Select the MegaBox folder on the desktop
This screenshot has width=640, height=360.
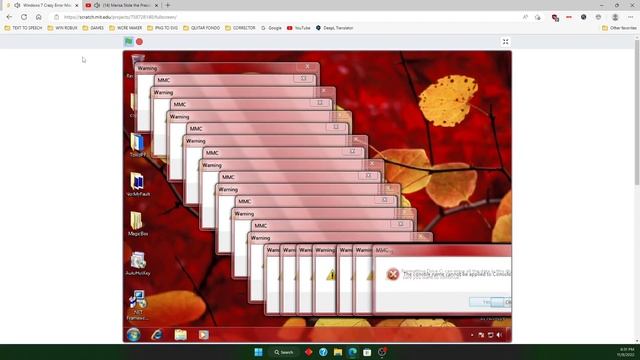pyautogui.click(x=138, y=224)
